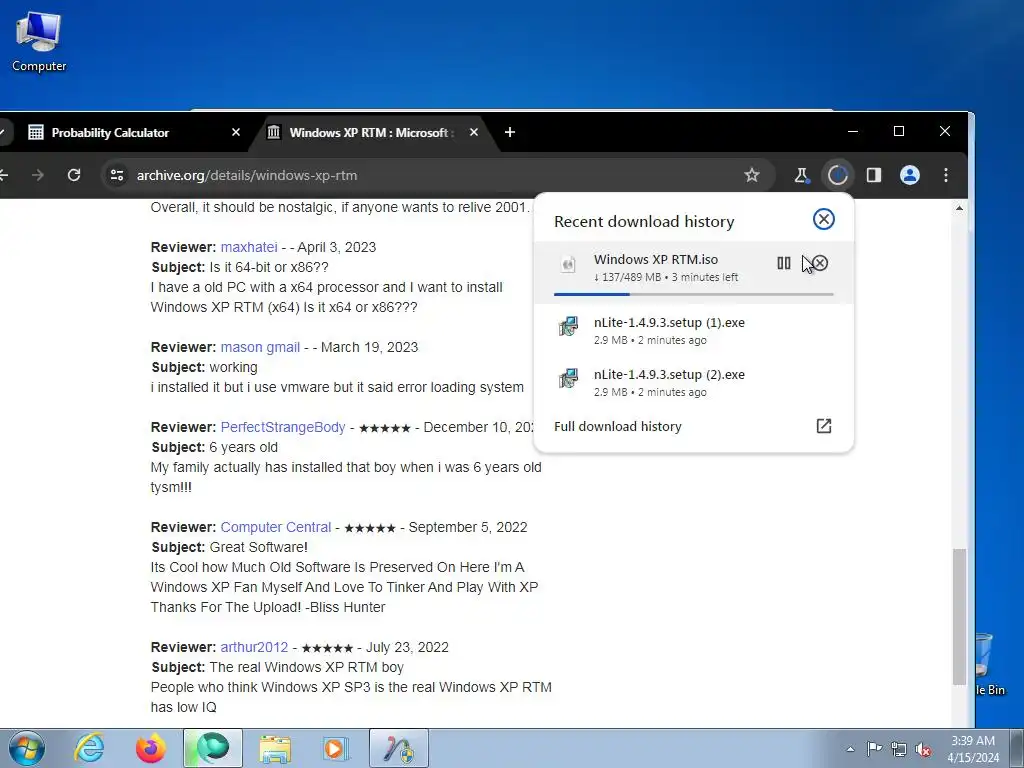Screen dimensions: 1024x768
Task: View site information icon in address bar
Action: coord(117,175)
